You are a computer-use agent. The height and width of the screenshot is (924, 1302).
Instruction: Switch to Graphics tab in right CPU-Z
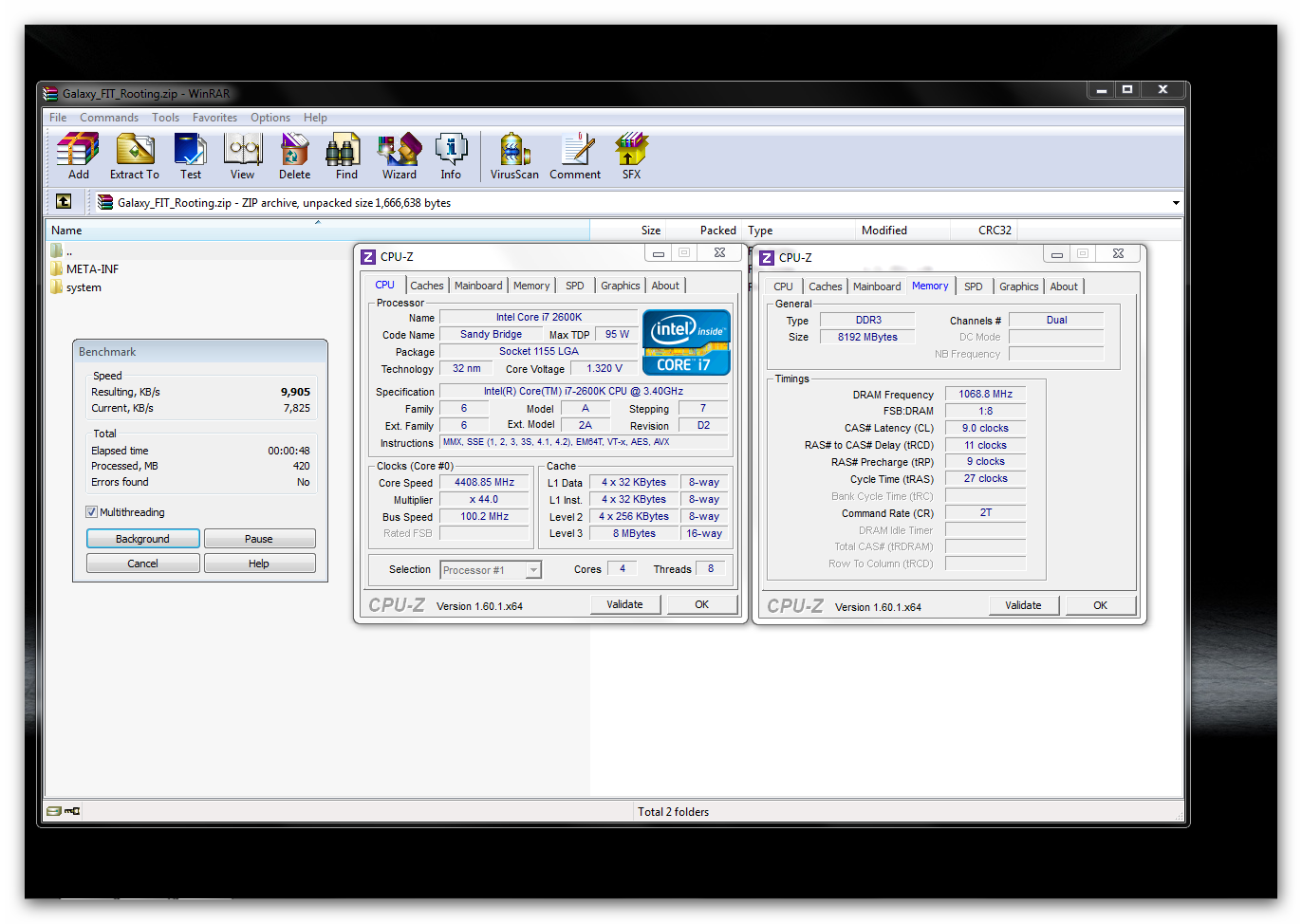1019,286
